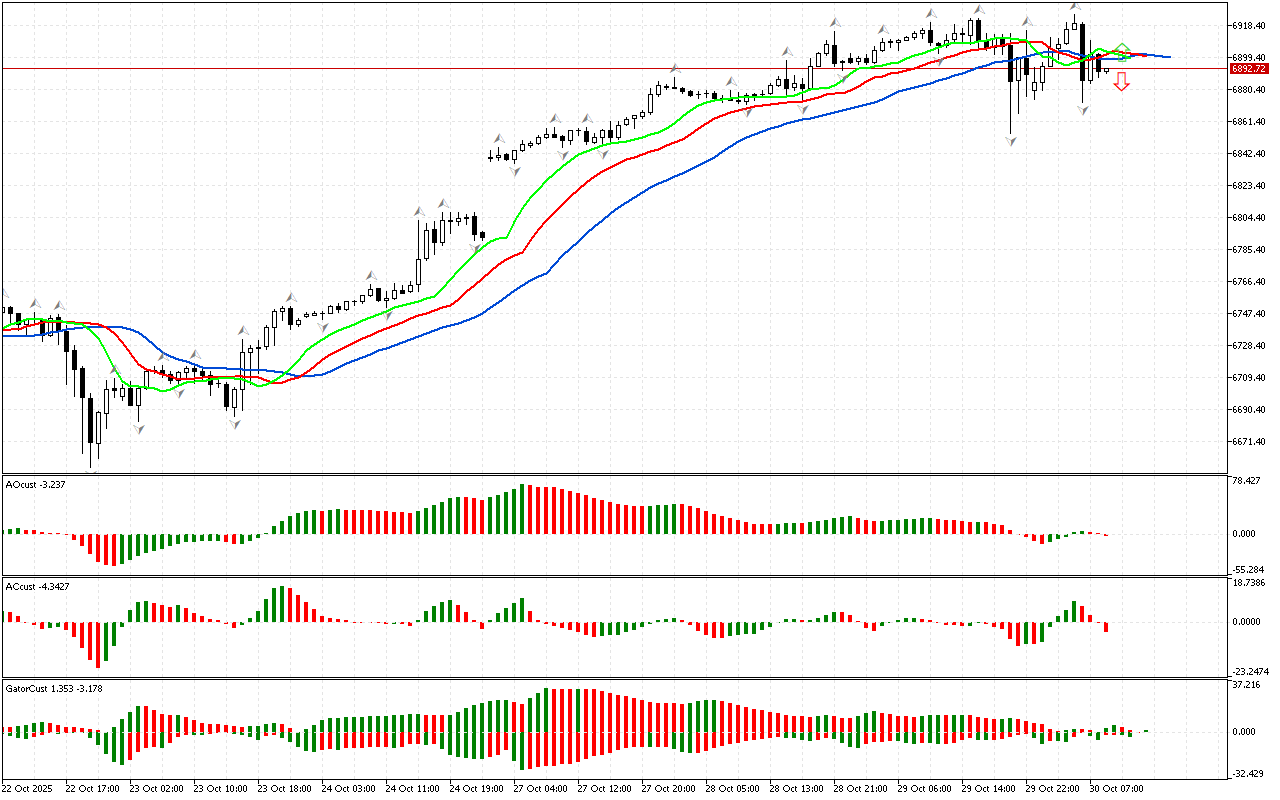The width and height of the screenshot is (1280, 800).
Task: Click the 78.427 AOcust scale value
Action: tap(1249, 481)
